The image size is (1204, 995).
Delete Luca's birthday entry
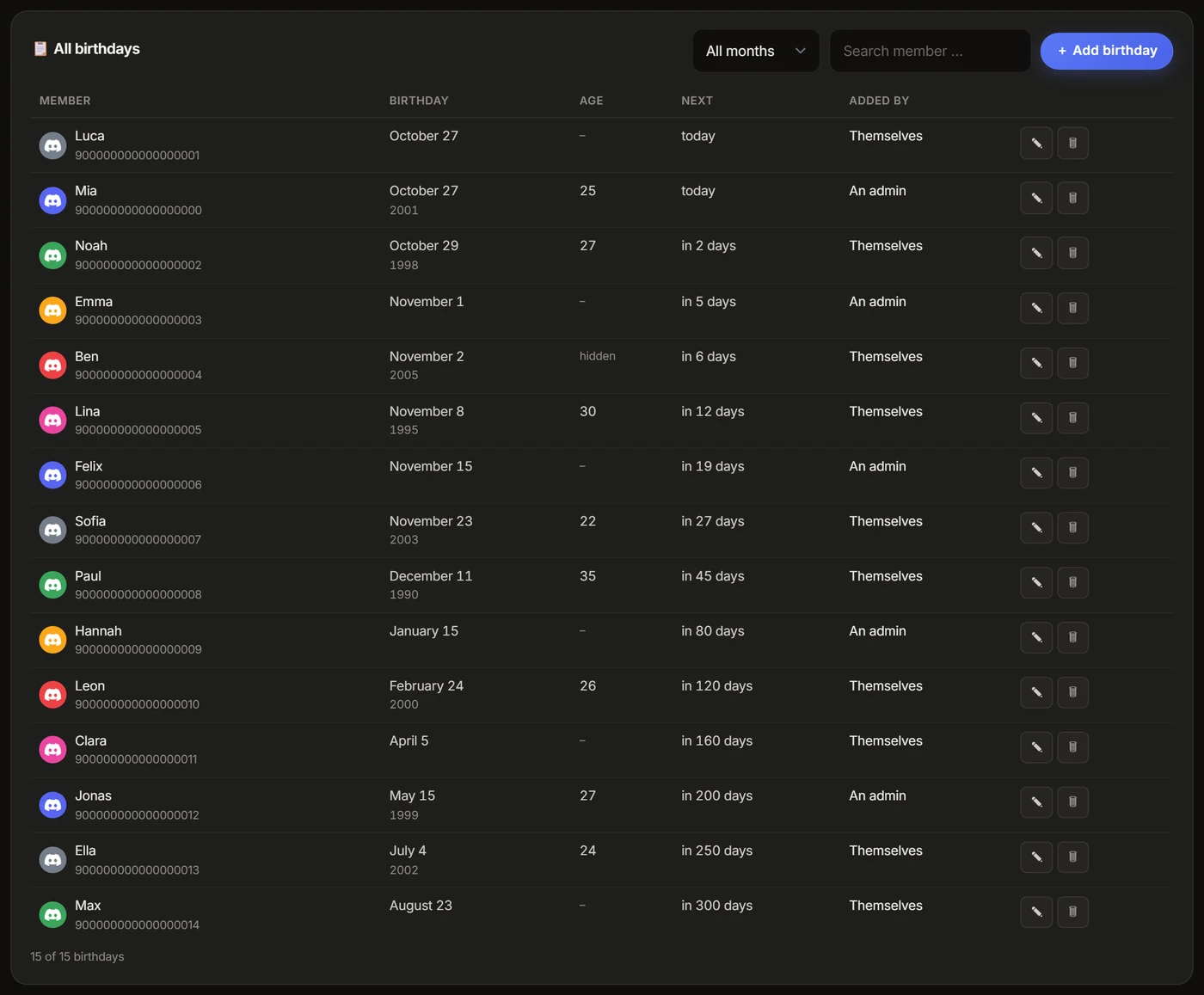coord(1072,143)
